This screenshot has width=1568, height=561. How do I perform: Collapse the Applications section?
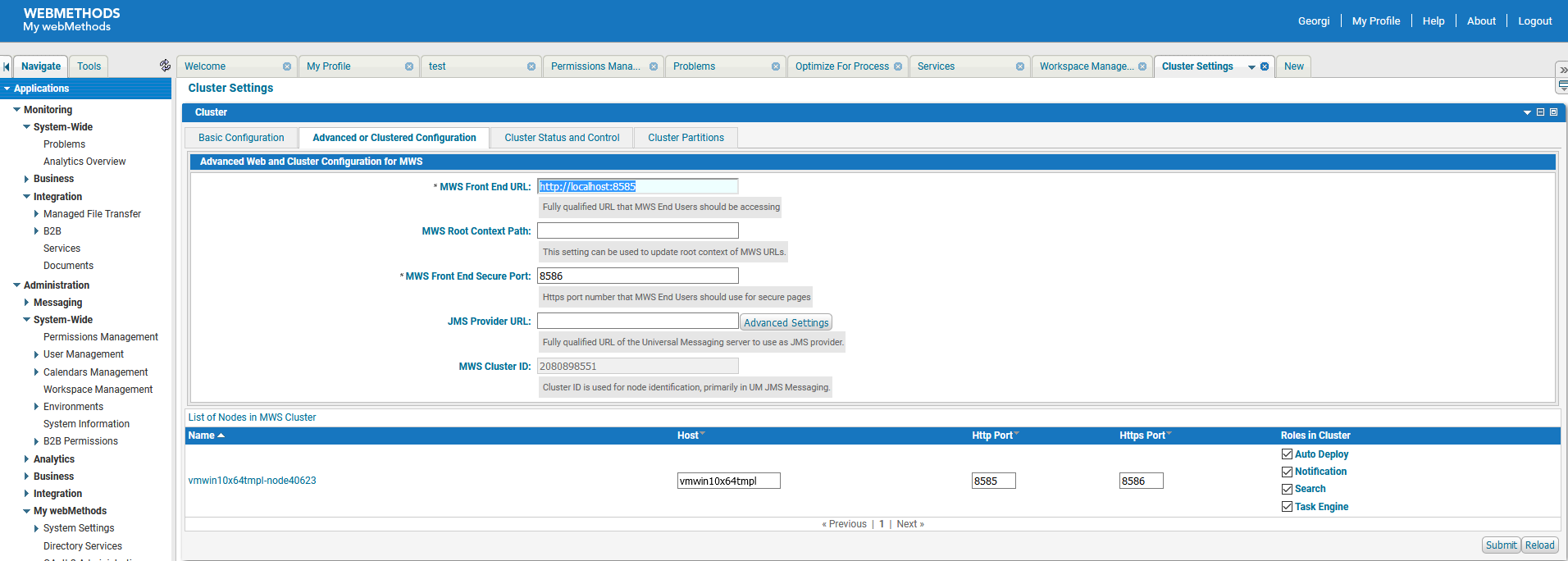click(x=7, y=89)
